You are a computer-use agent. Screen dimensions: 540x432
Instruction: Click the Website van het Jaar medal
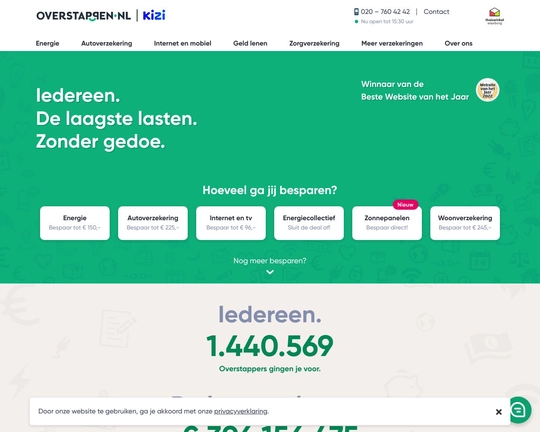pyautogui.click(x=487, y=90)
